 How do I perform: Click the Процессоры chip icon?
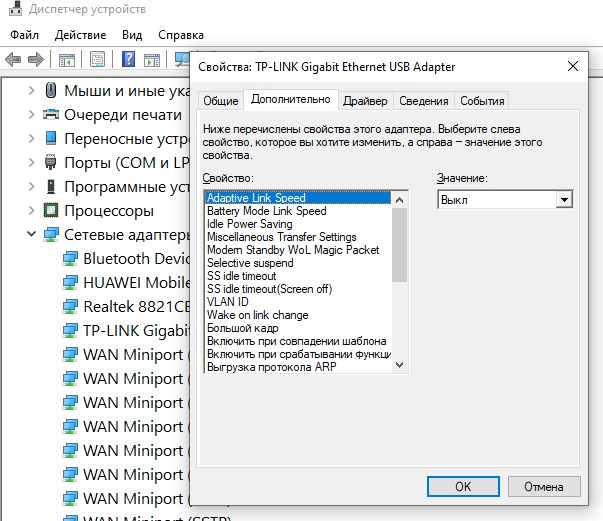coord(51,210)
